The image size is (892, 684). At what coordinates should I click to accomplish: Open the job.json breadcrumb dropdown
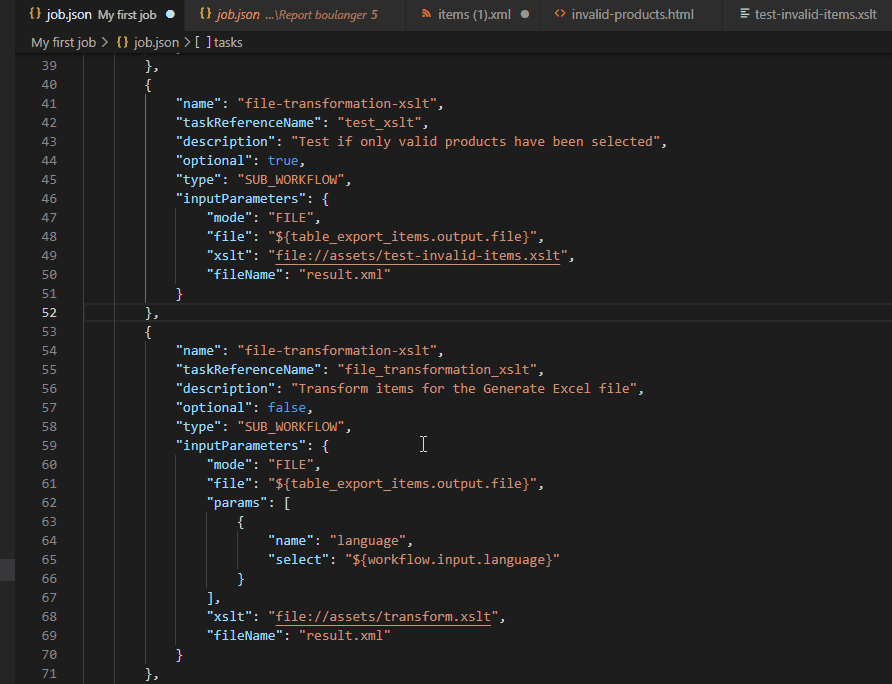(155, 43)
